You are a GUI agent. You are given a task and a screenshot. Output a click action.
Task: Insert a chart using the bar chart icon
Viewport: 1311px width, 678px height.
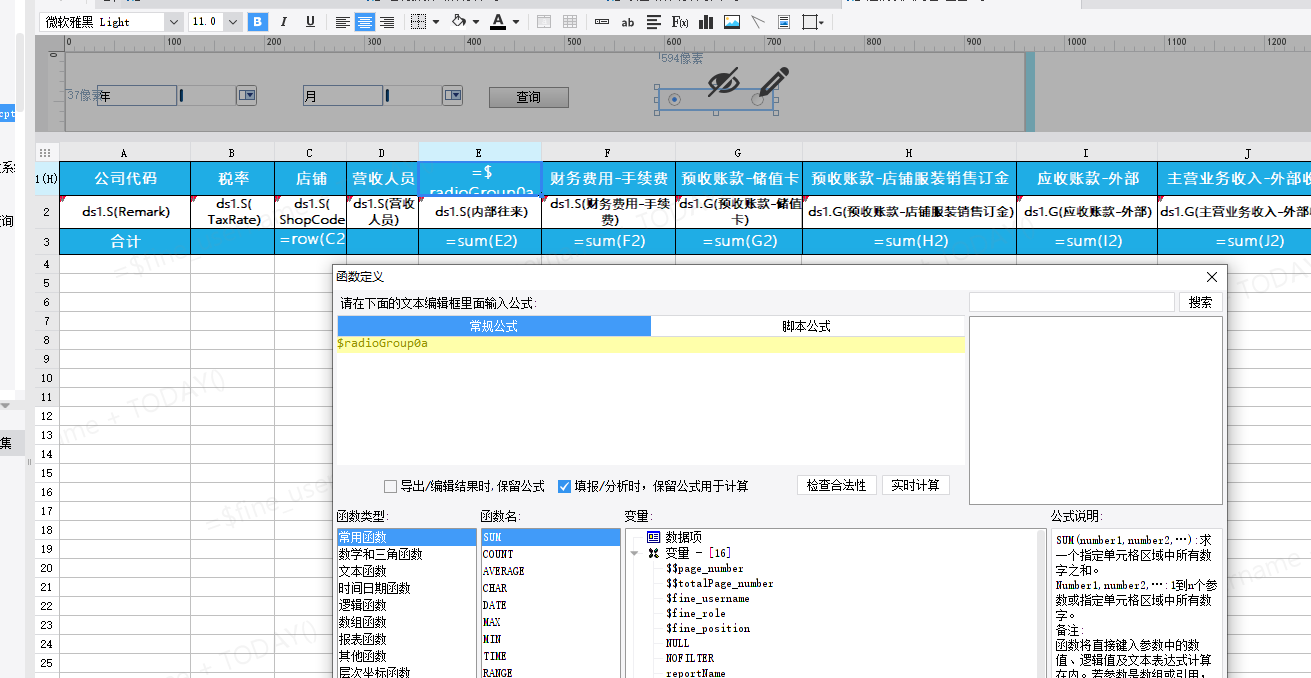click(x=706, y=22)
